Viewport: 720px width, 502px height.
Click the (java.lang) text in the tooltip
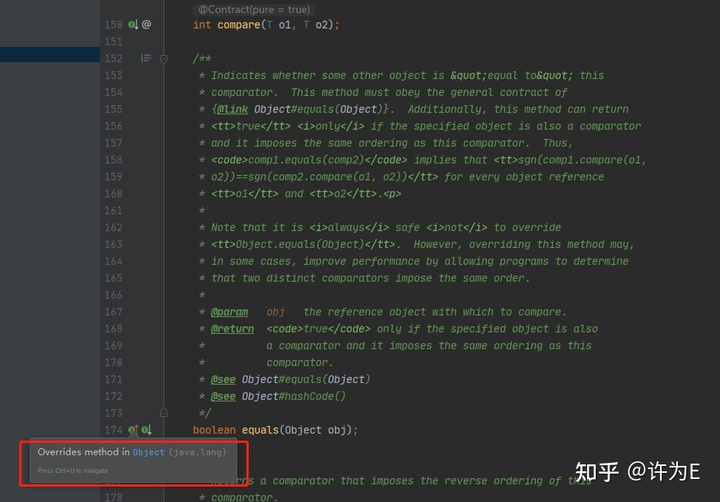(x=197, y=452)
